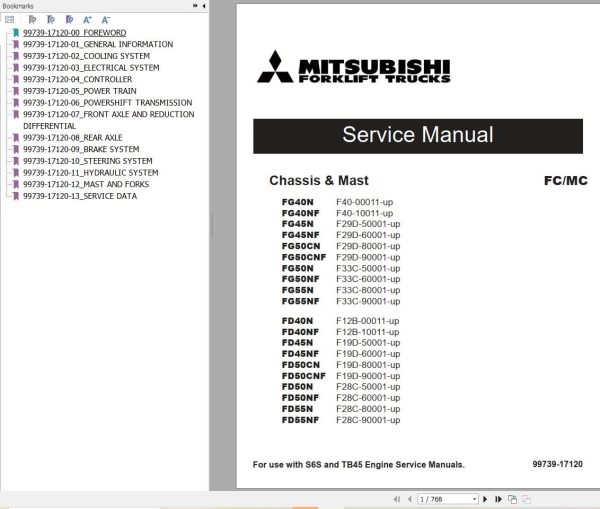600x509 pixels.
Task: Click serial F33C-50001-up
Action: [368, 268]
